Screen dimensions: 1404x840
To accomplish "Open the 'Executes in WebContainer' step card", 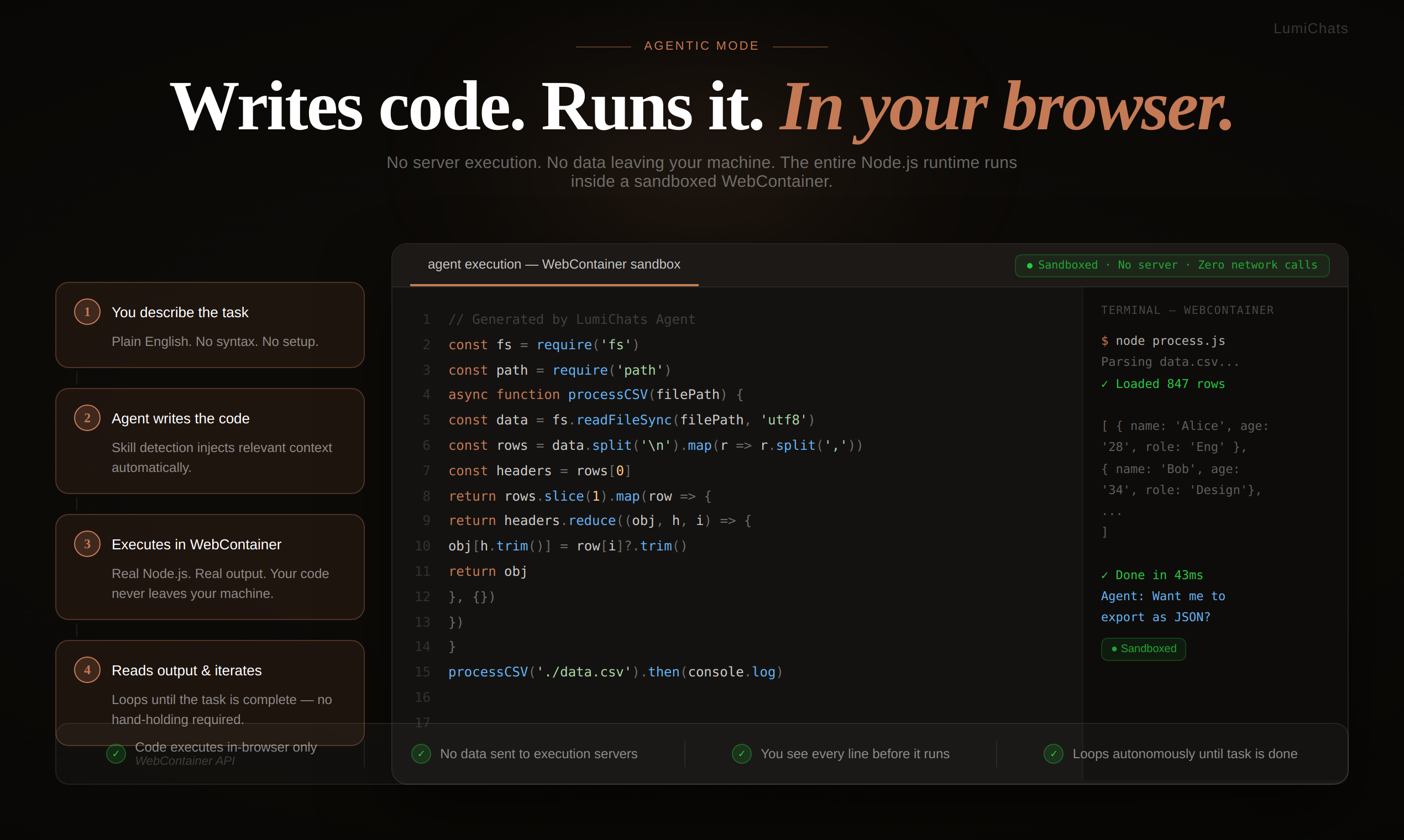I will pos(210,566).
